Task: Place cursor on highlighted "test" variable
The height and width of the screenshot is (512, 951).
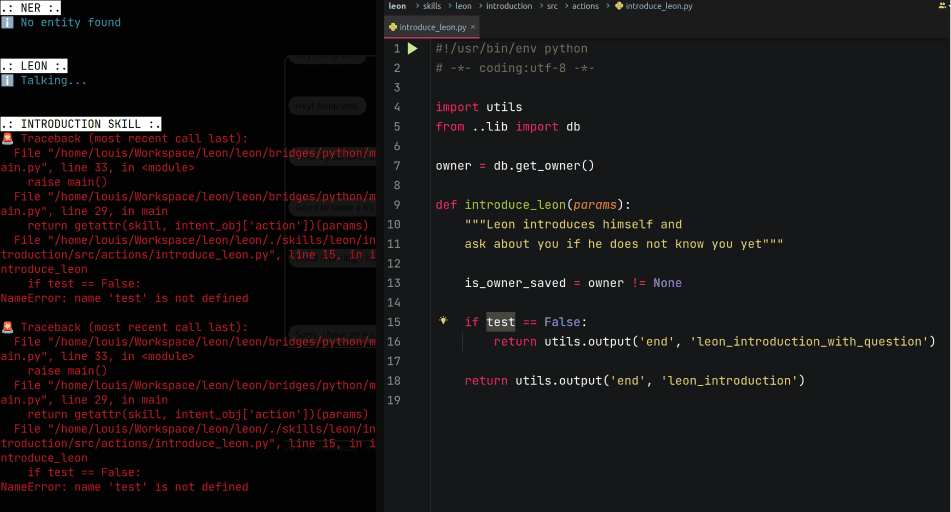Action: pos(500,322)
